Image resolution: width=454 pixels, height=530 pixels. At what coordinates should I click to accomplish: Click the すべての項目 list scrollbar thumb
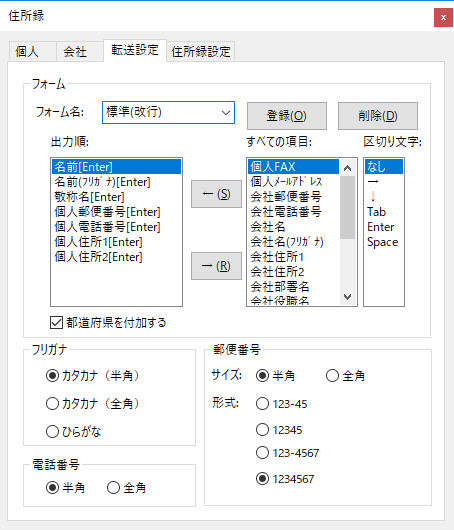347,207
